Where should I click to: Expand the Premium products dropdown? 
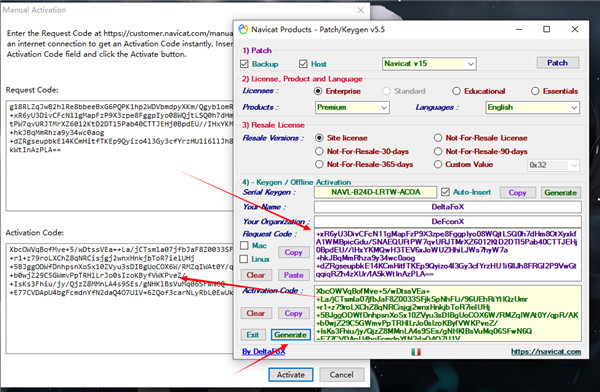pyautogui.click(x=352, y=108)
